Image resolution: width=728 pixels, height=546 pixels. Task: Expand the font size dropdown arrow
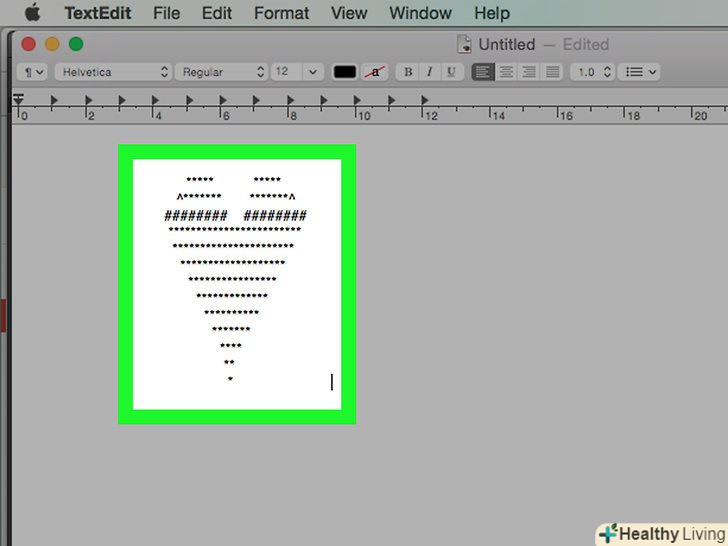[x=312, y=72]
